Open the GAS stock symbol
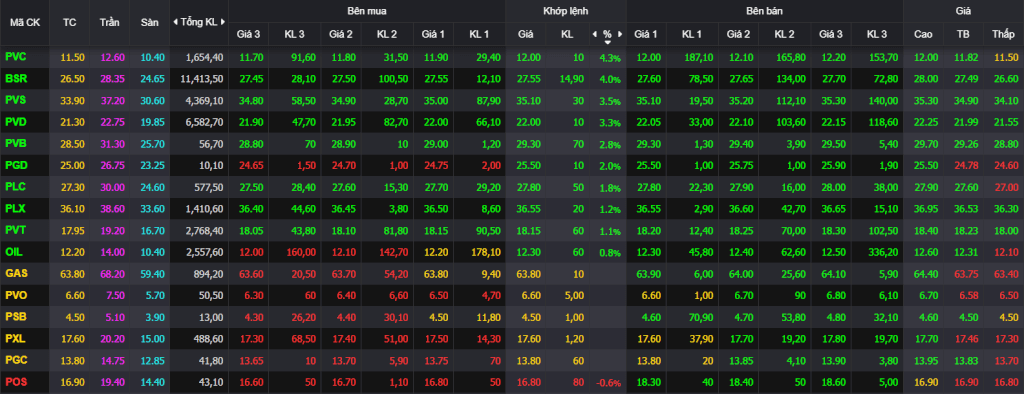The height and width of the screenshot is (394, 1024). [x=15, y=273]
